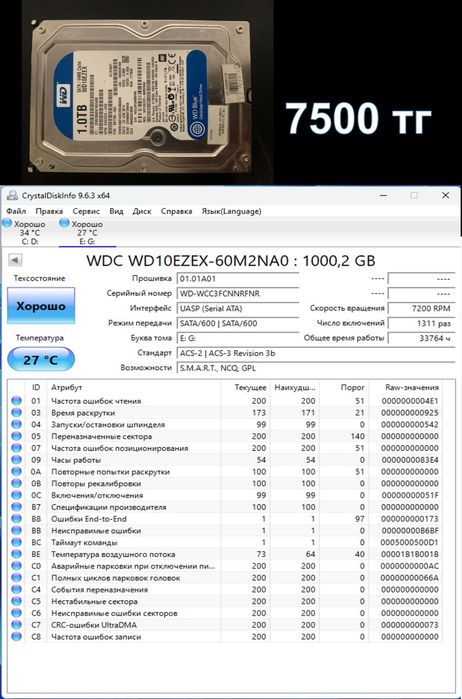
Task: Click the power-on hours field 33764 ч
Action: [421, 338]
